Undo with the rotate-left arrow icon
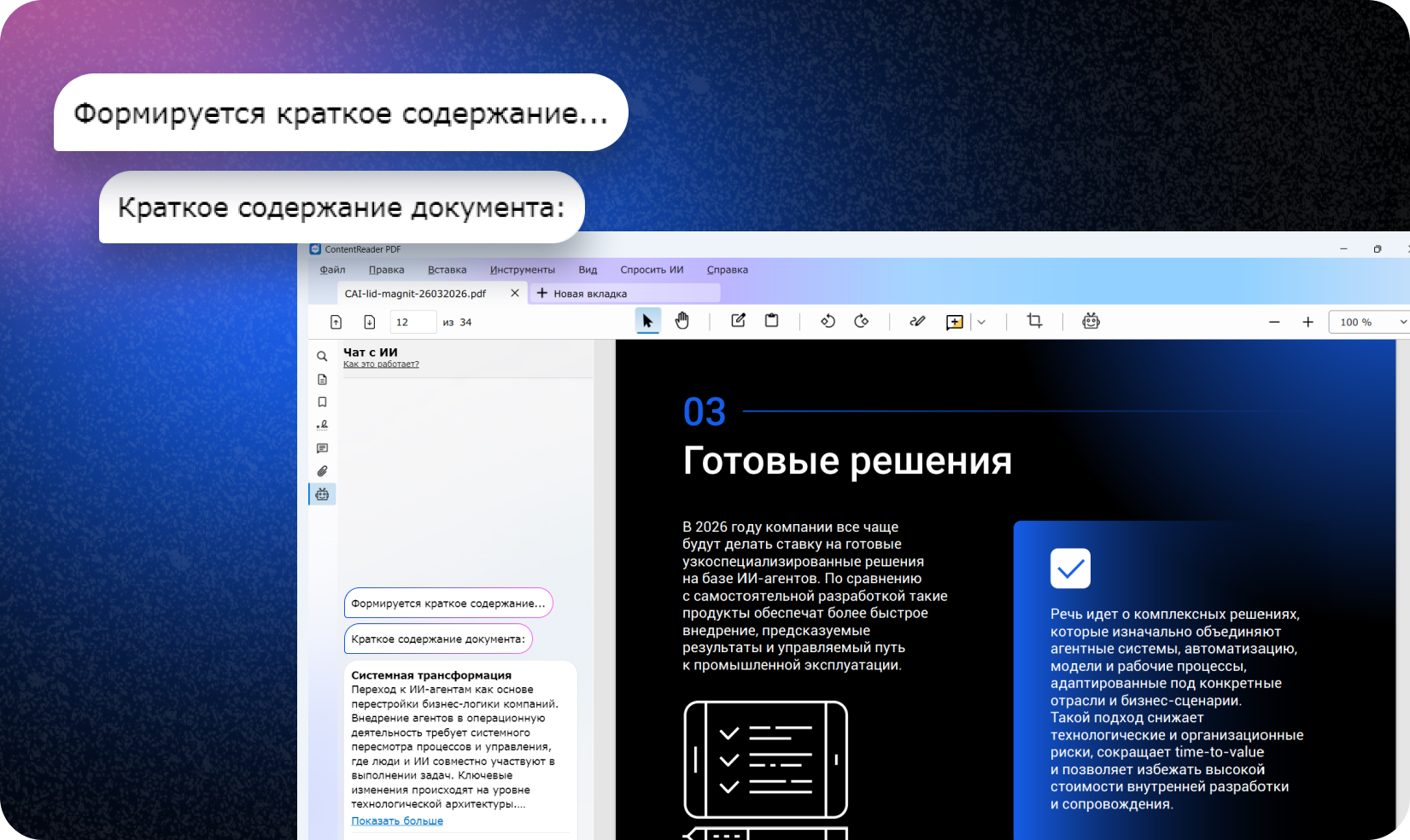The height and width of the screenshot is (840, 1410). [828, 321]
